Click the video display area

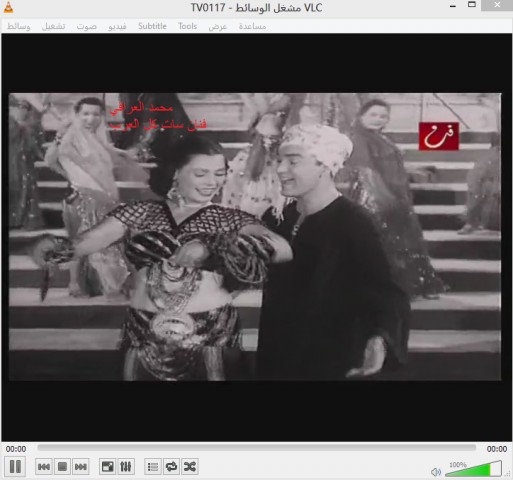point(256,237)
